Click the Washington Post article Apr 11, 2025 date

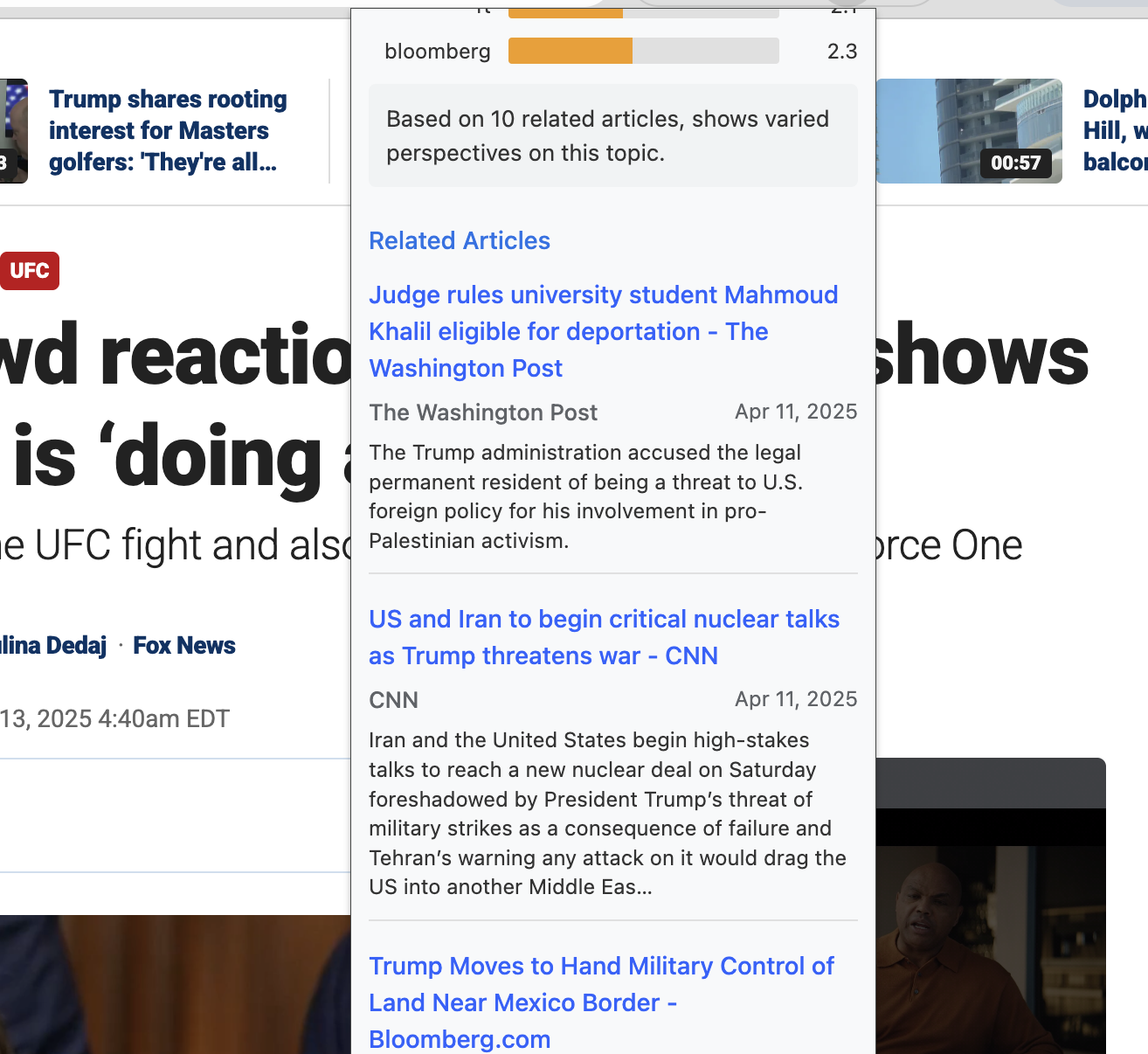tap(796, 412)
